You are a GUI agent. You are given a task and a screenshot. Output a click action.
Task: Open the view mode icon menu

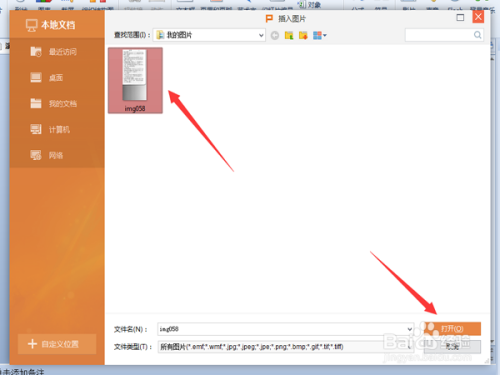point(319,35)
